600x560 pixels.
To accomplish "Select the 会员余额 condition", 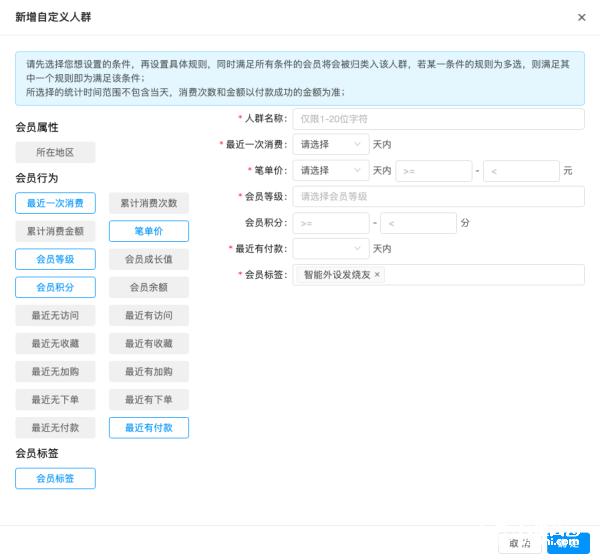I will (x=148, y=287).
